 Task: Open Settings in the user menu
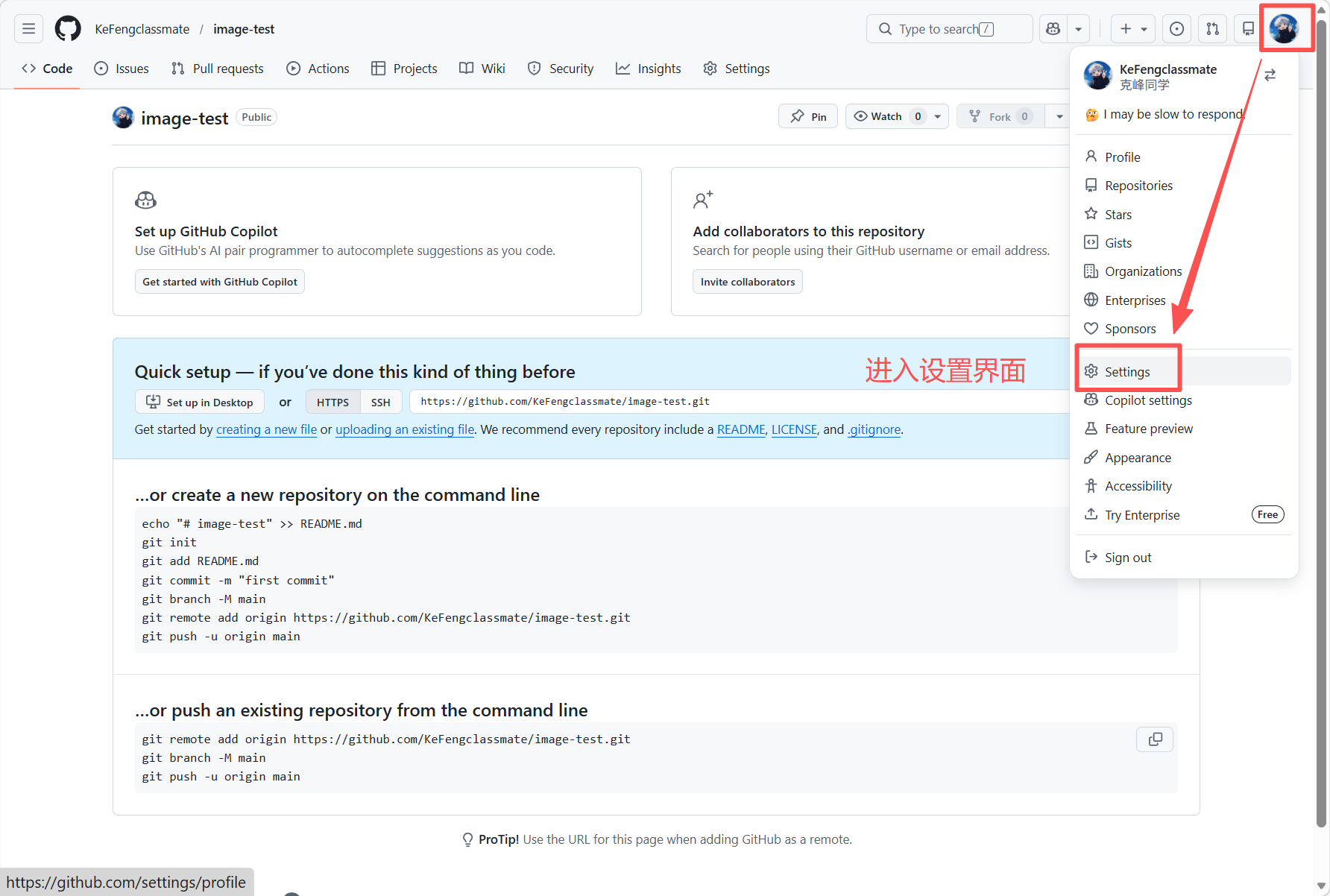[x=1184, y=371]
